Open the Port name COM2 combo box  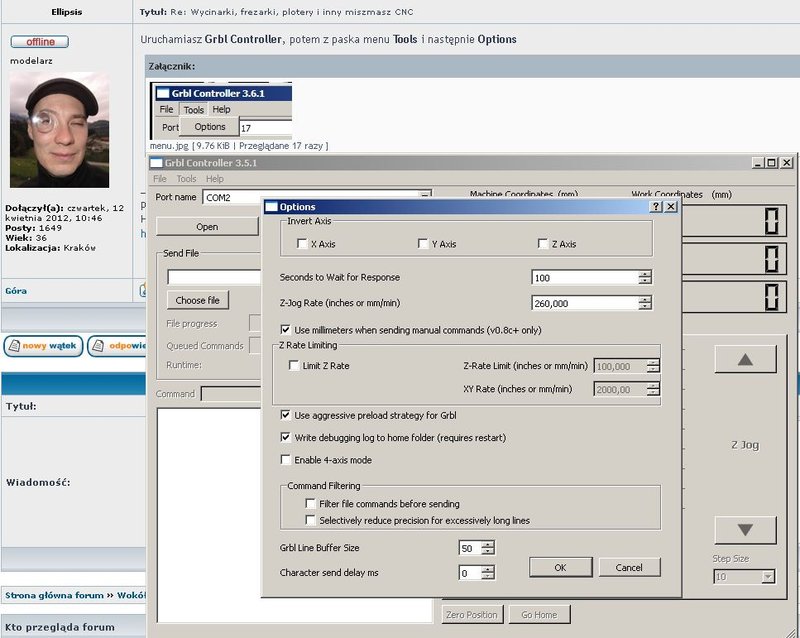tap(317, 197)
